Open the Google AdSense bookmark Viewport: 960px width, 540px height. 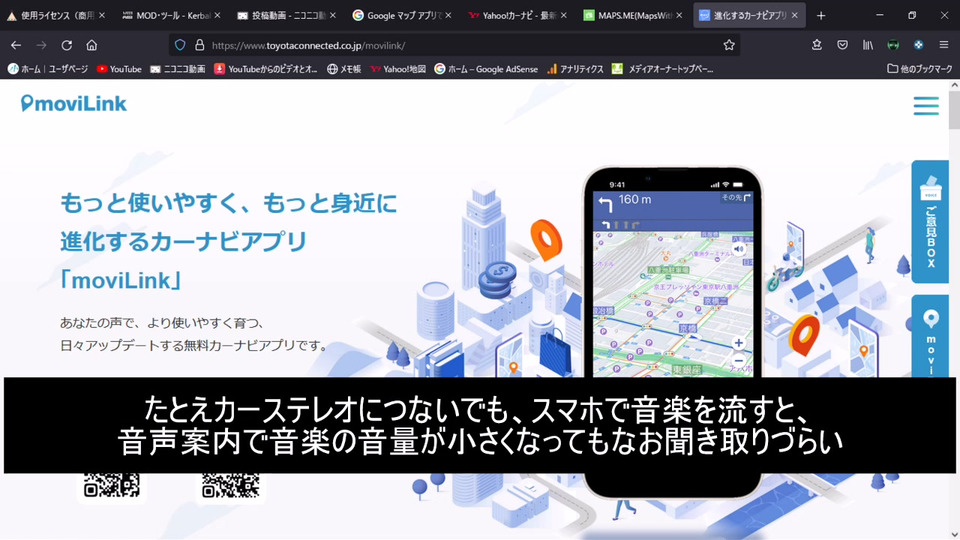tap(486, 69)
